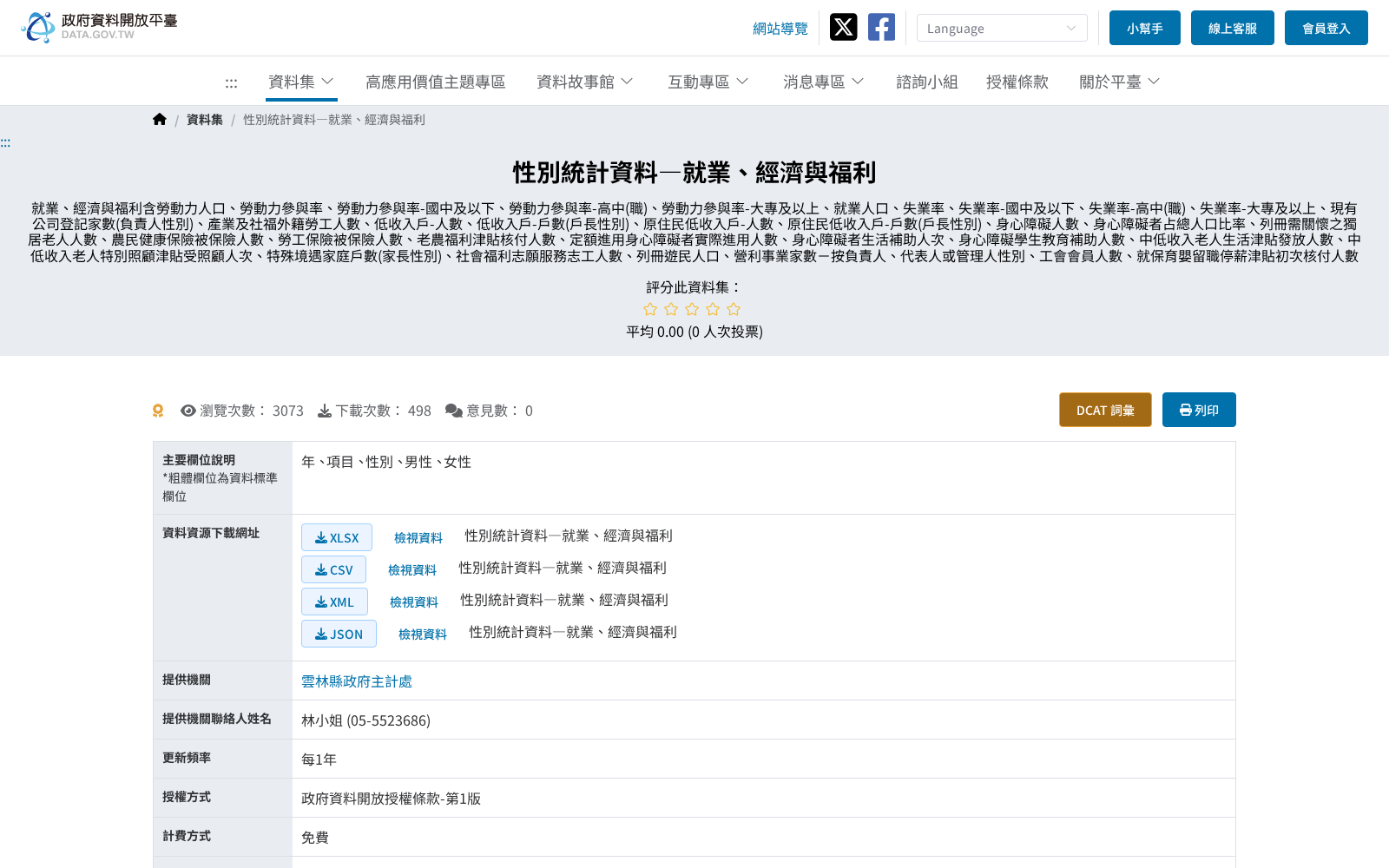Click the download icon beside 下載次數
Image resolution: width=1389 pixels, height=868 pixels.
pyautogui.click(x=325, y=411)
